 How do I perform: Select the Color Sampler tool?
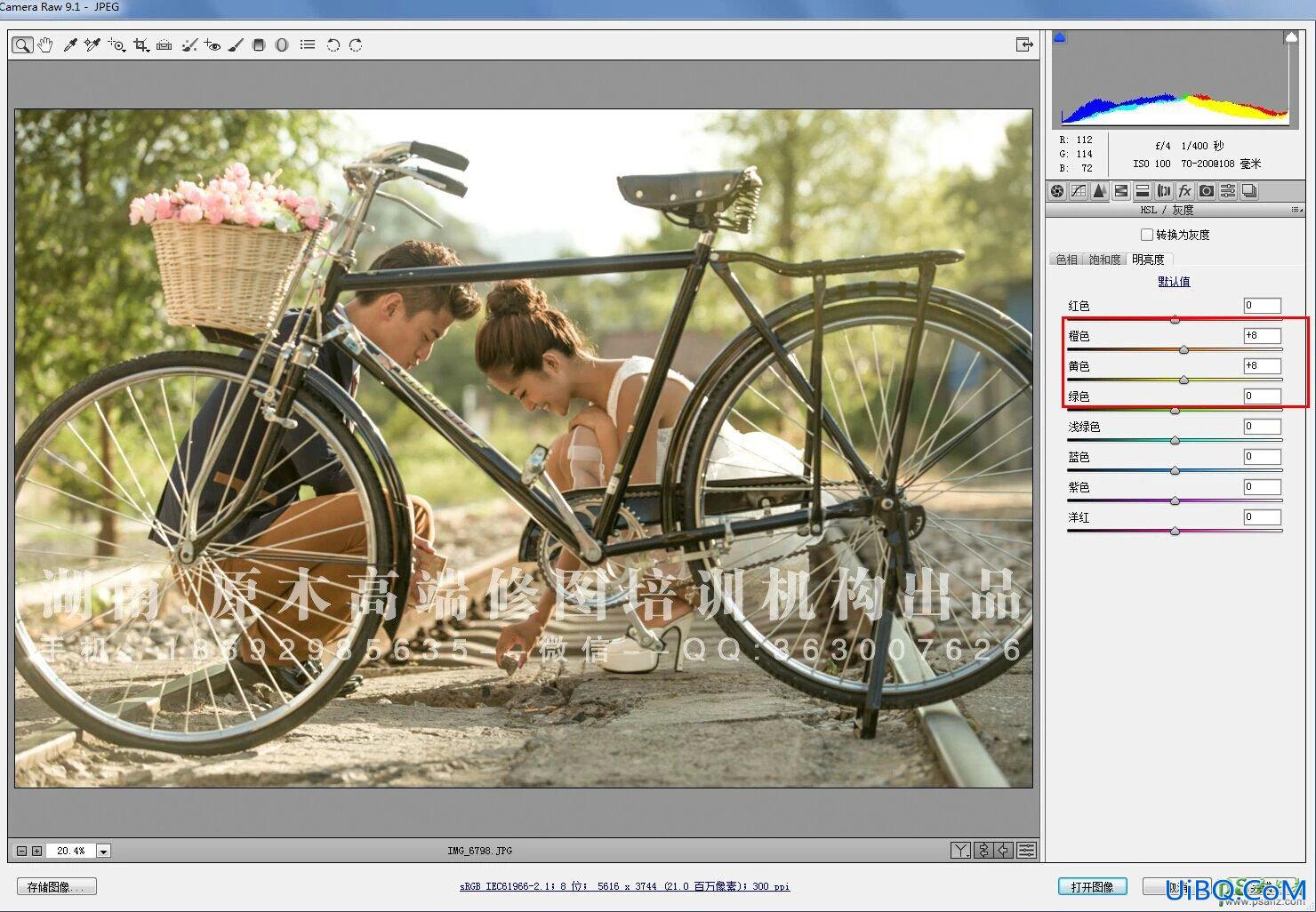click(92, 45)
